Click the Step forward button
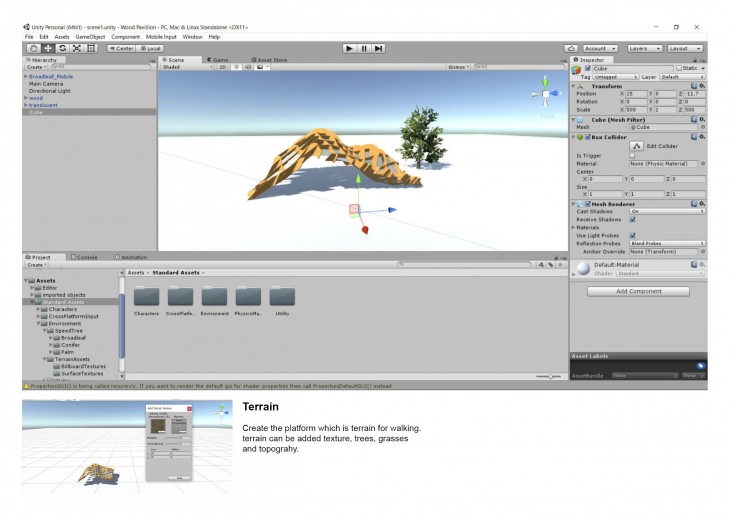 378,48
